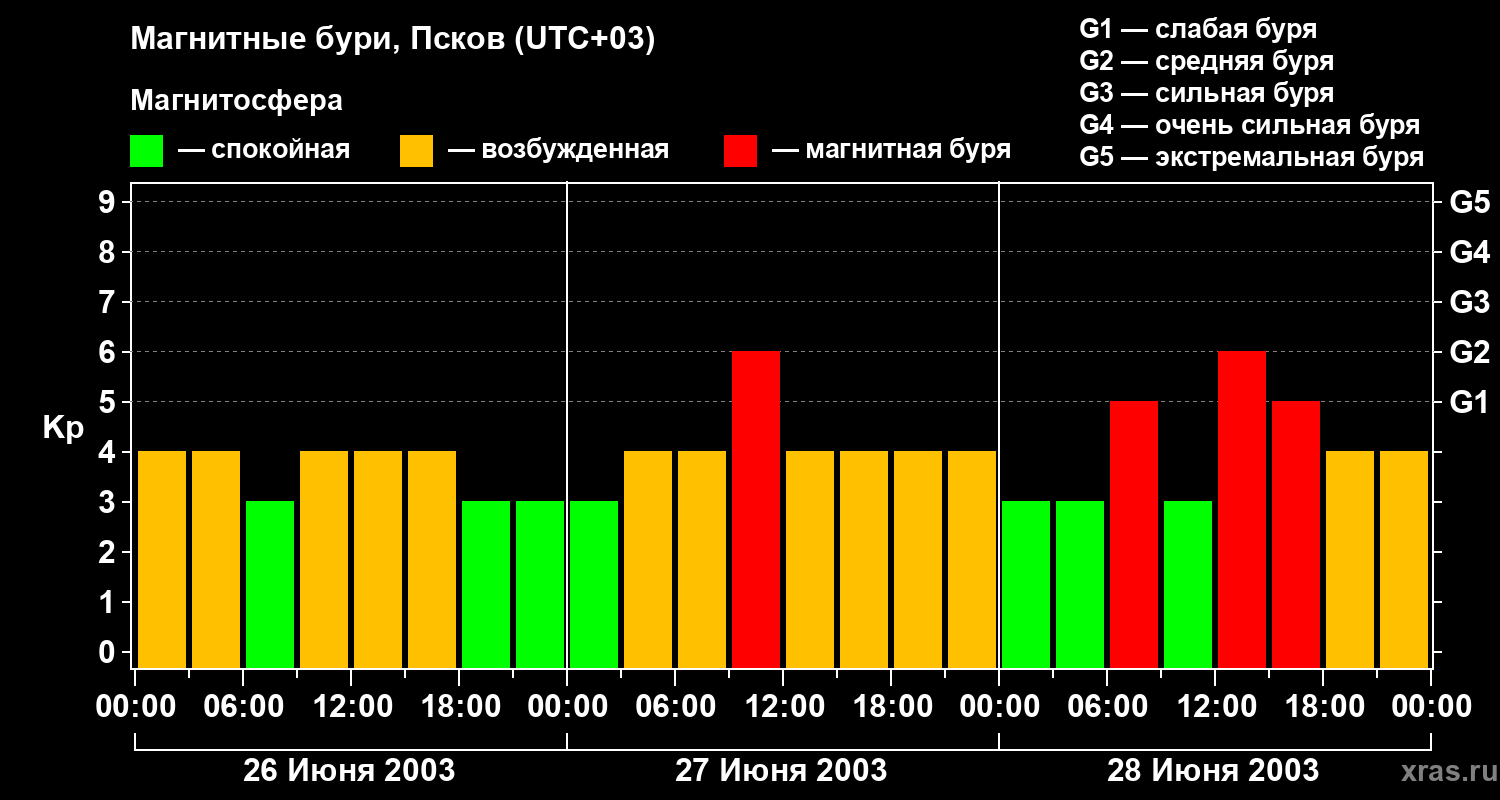Click the «— возбужденная» legend label

[558, 151]
